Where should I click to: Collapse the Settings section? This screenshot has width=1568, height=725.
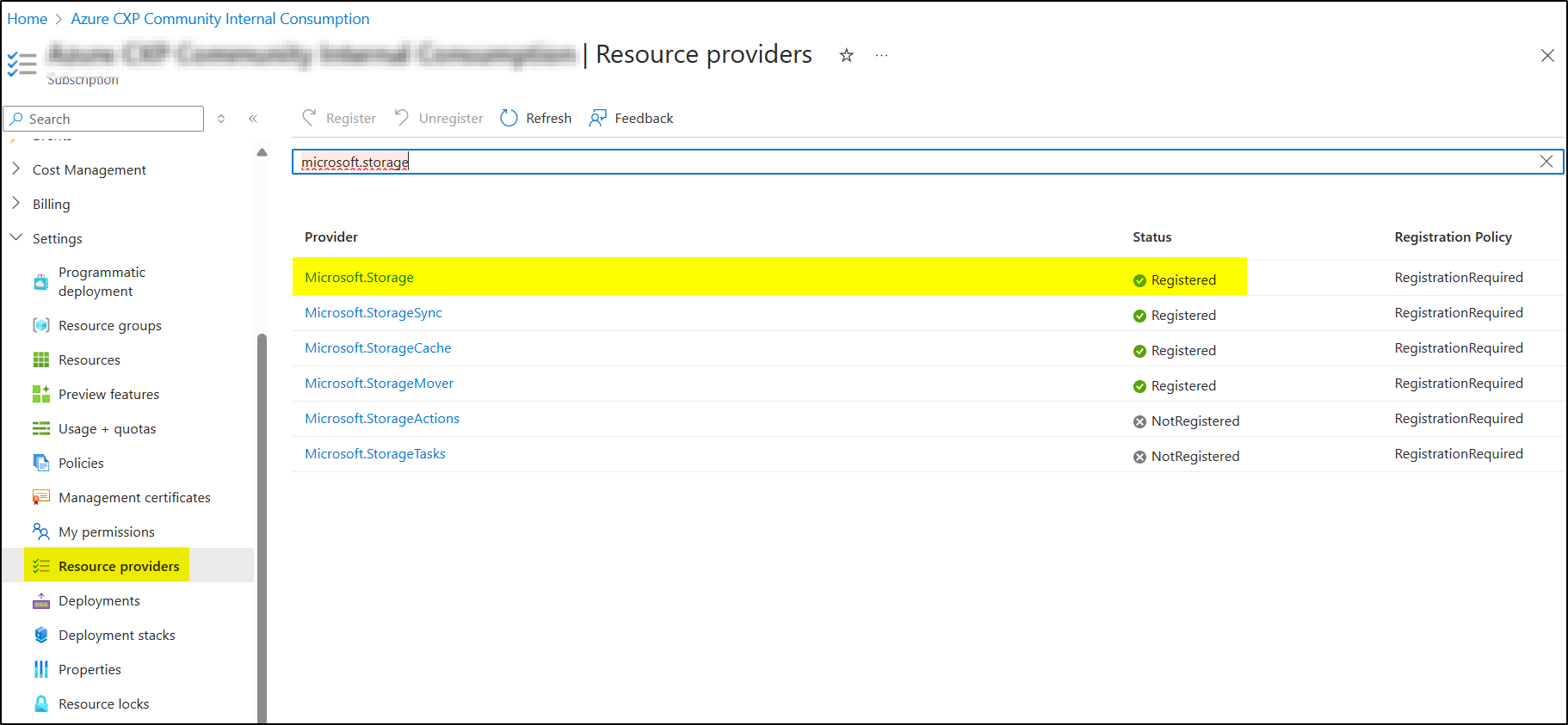point(15,237)
